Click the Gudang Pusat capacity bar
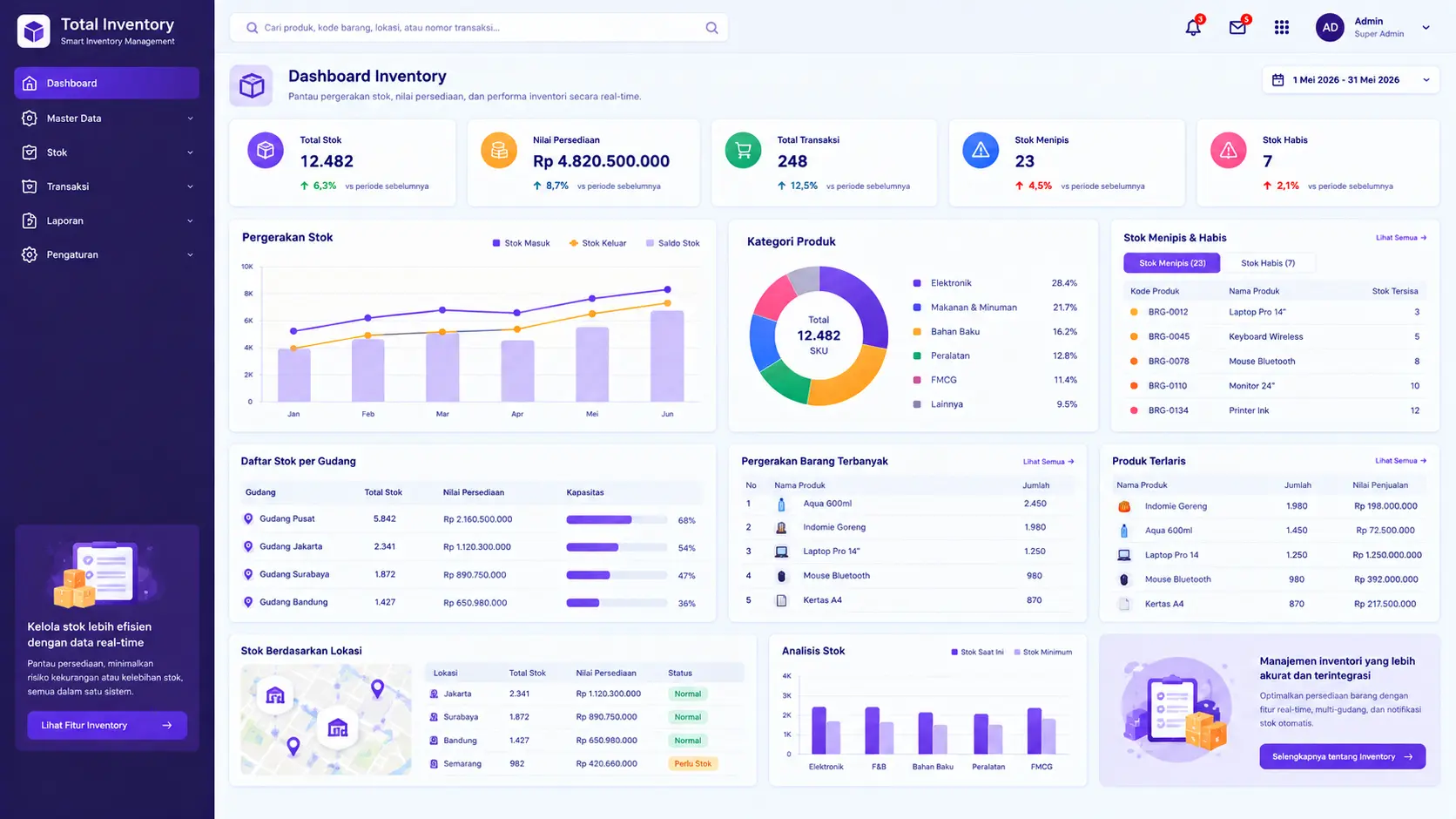 [x=617, y=520]
